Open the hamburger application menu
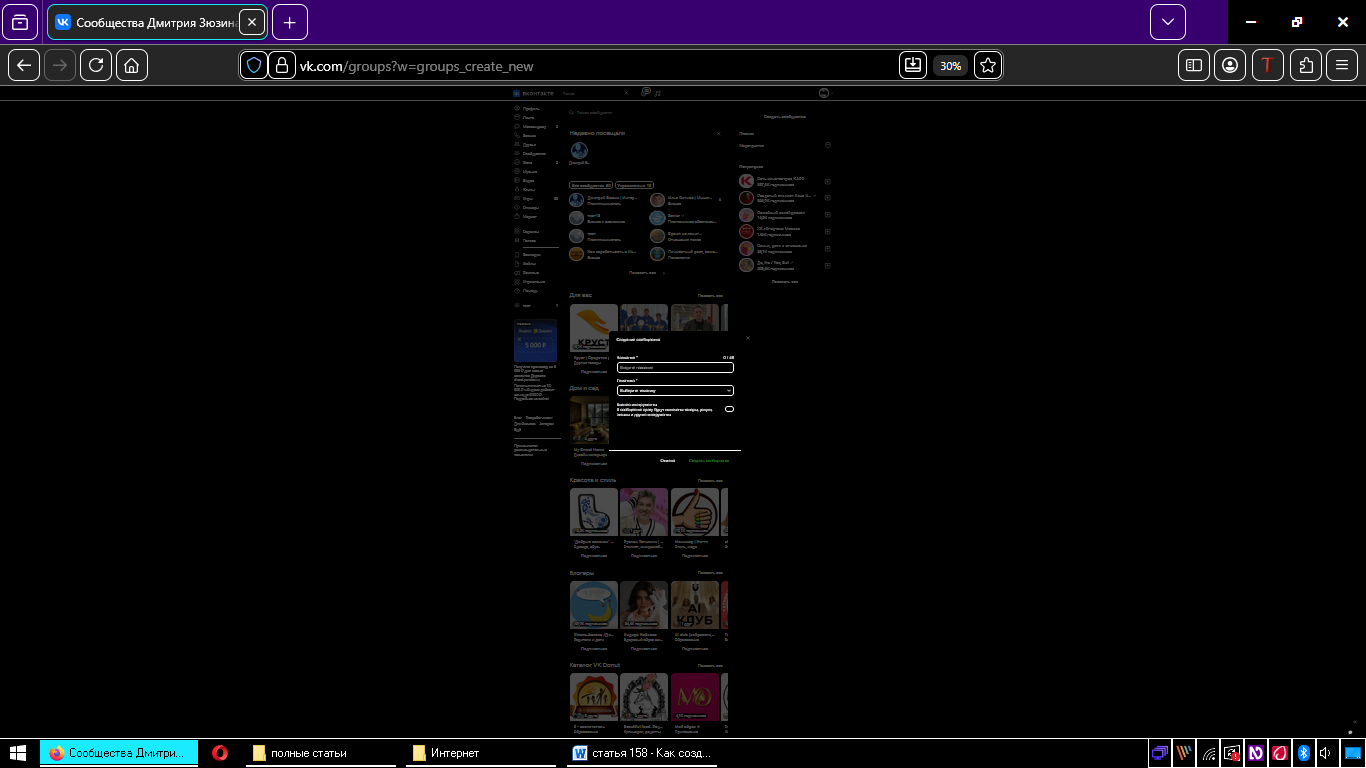The image size is (1366, 768). coord(1342,65)
